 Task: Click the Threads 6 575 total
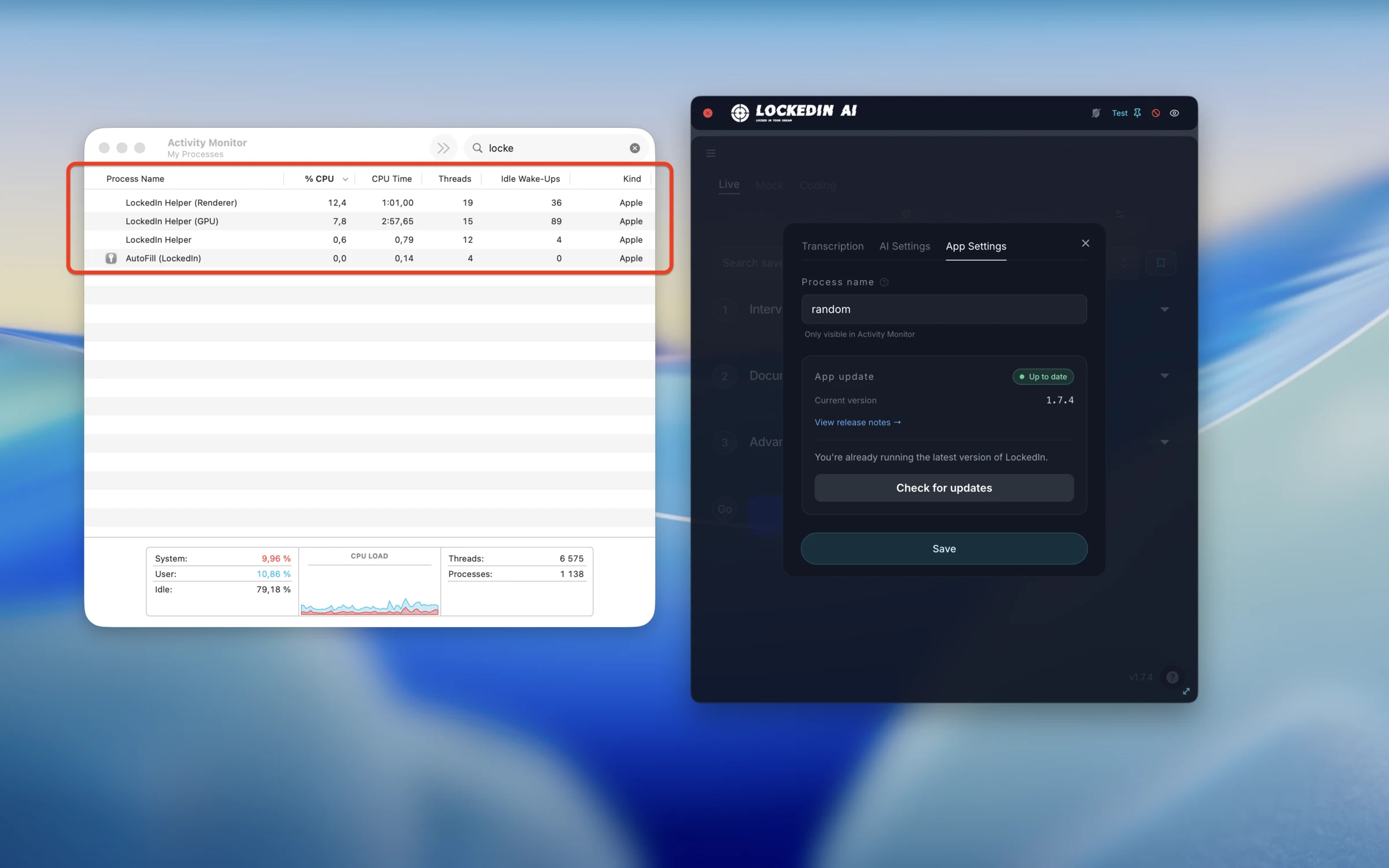click(571, 558)
